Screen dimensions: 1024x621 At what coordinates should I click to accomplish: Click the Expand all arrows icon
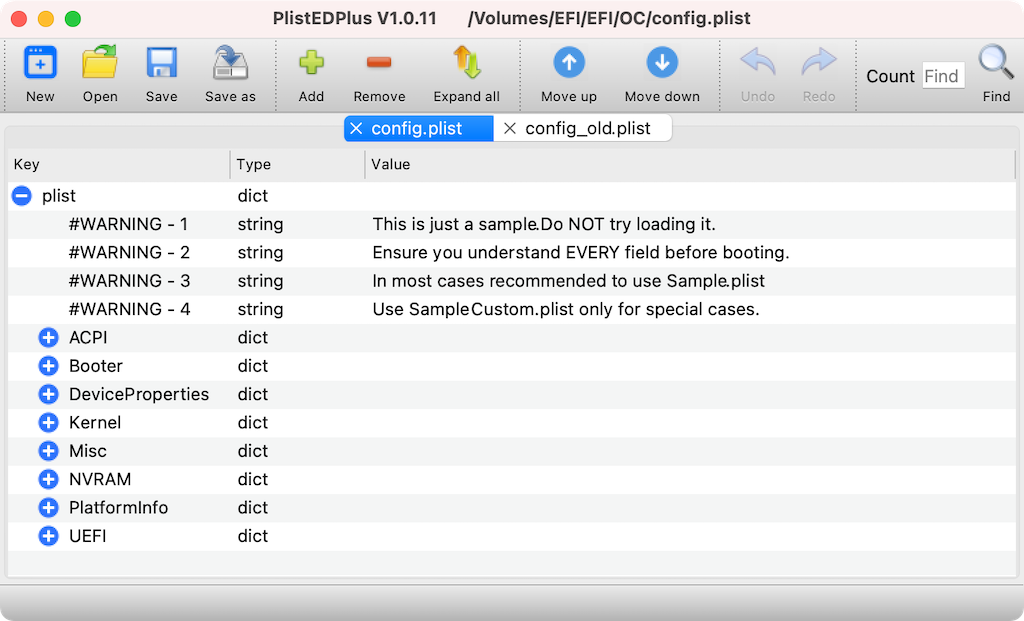click(467, 63)
